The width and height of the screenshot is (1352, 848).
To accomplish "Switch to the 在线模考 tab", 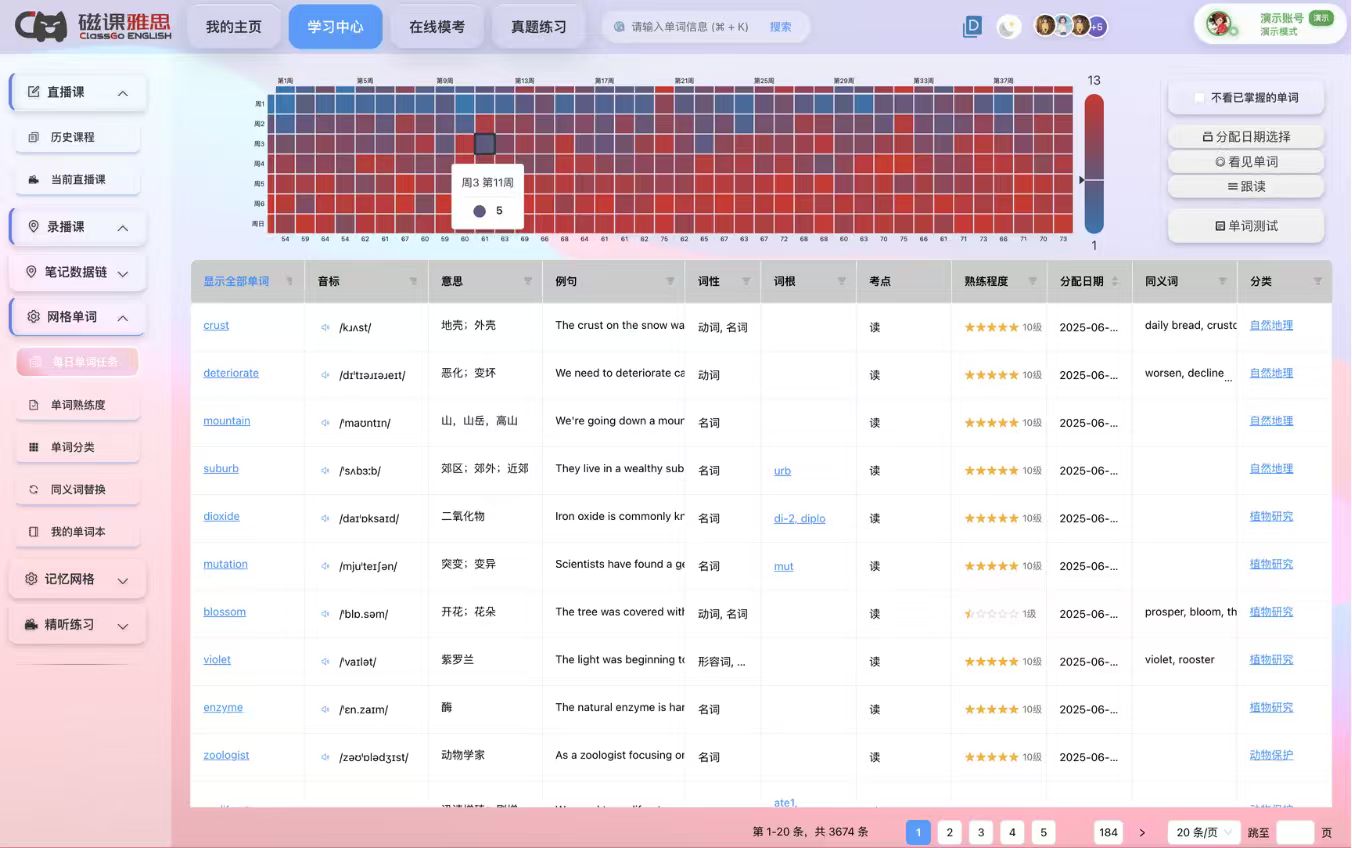I will 437,27.
